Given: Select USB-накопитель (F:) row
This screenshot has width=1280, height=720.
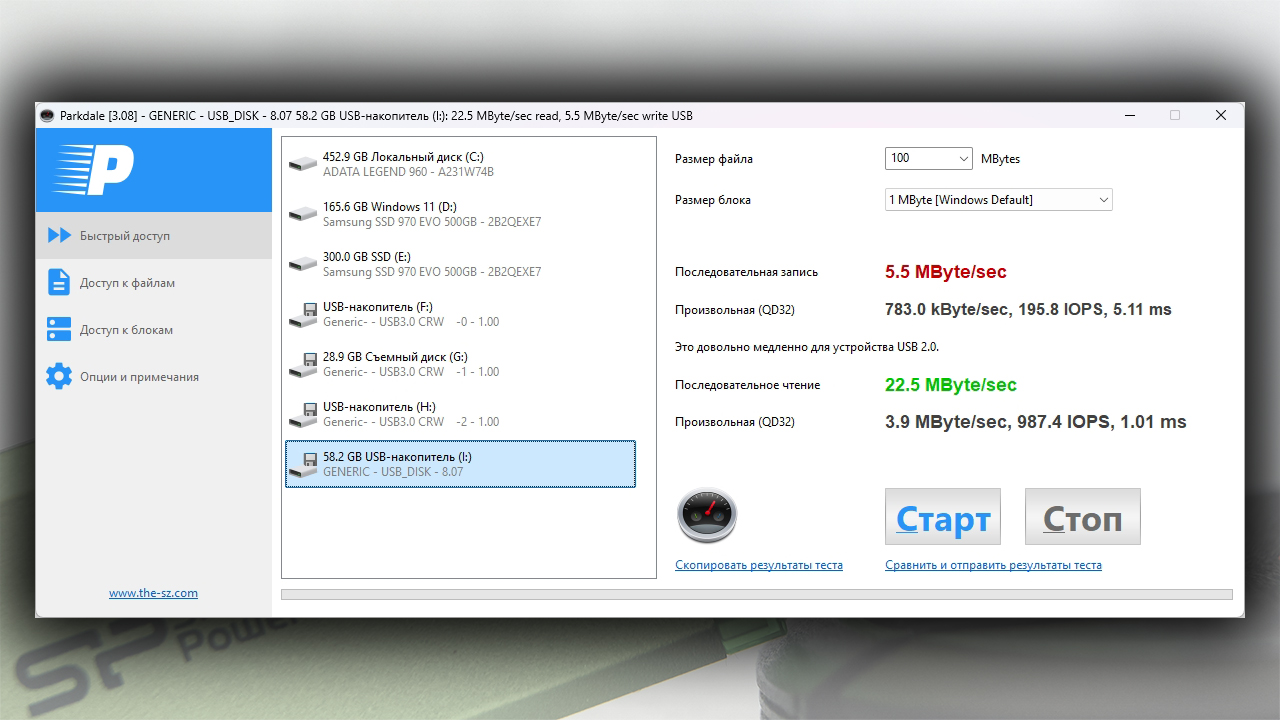Looking at the screenshot, I should point(460,314).
